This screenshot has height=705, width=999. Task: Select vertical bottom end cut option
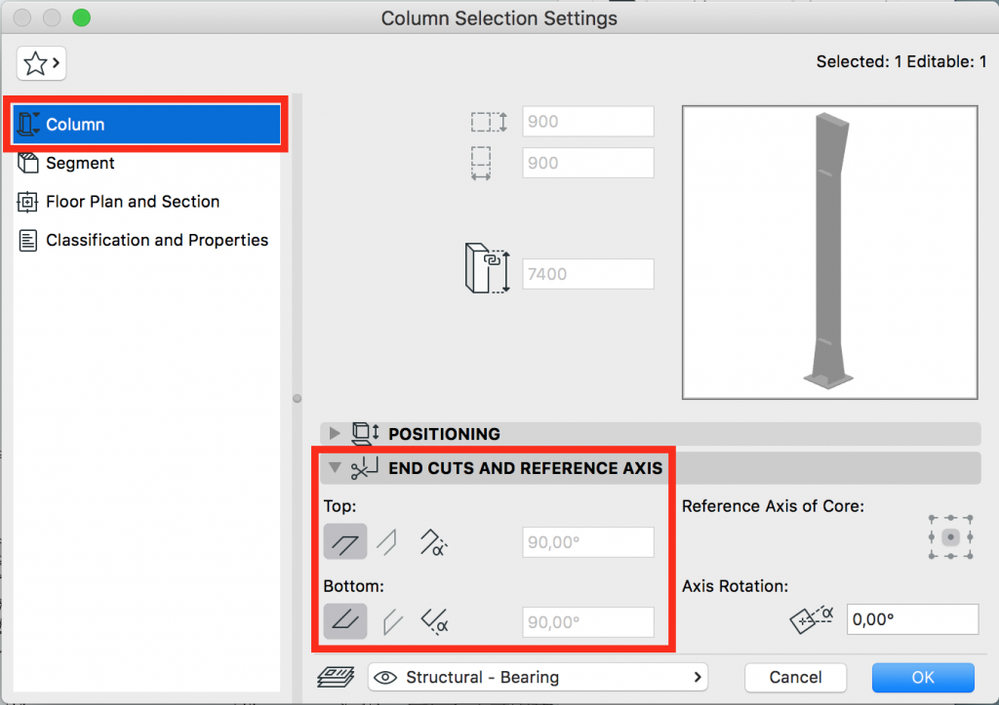coord(392,622)
